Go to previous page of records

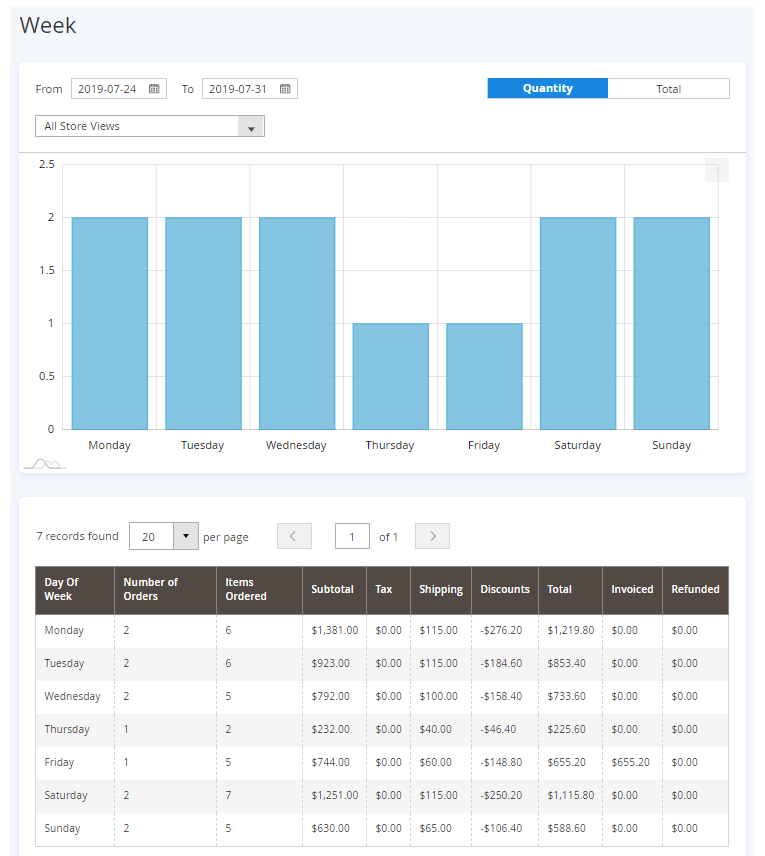(294, 536)
